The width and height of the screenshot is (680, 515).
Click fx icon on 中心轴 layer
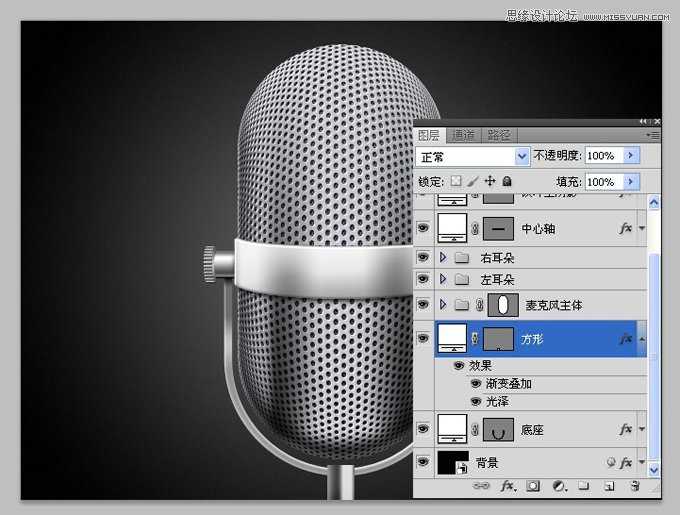[626, 228]
